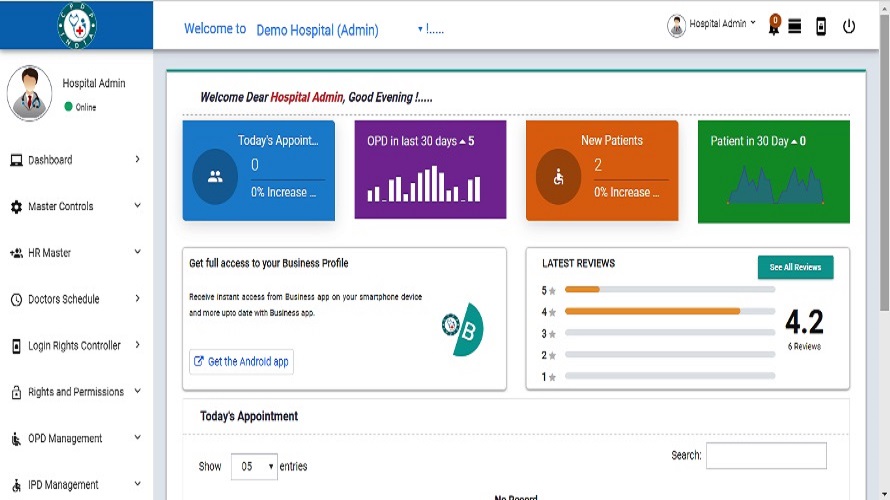
Task: Open the show entries count dropdown
Action: (253, 466)
